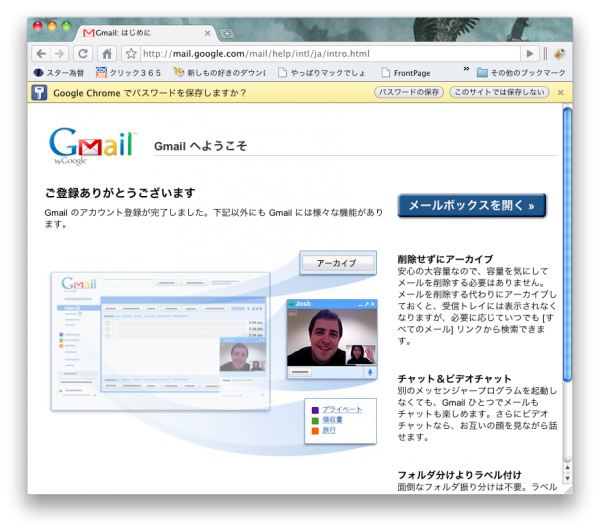
Task: Click the このサイトでは保存しない button
Action: (499, 92)
